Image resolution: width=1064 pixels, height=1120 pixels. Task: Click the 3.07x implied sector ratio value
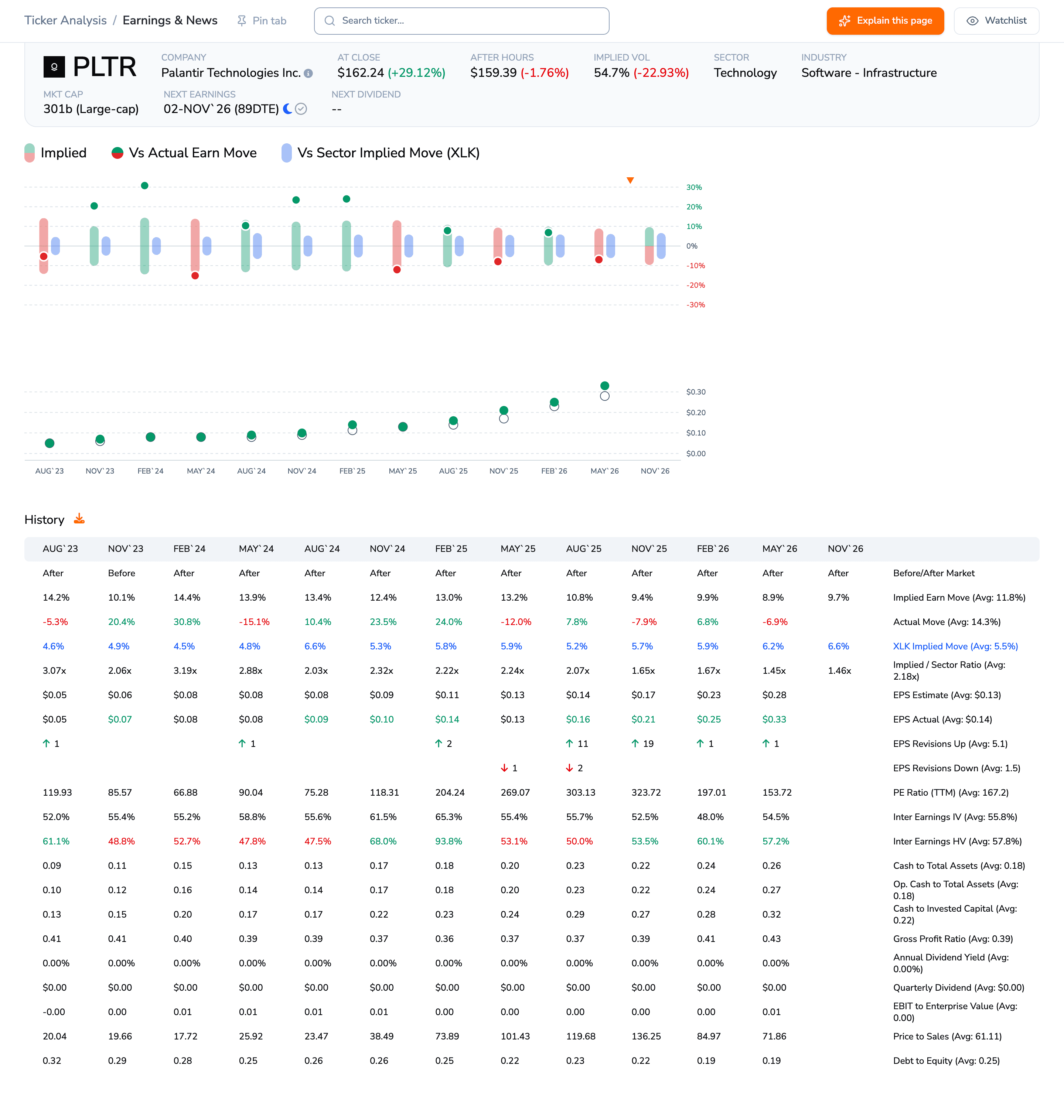point(54,670)
